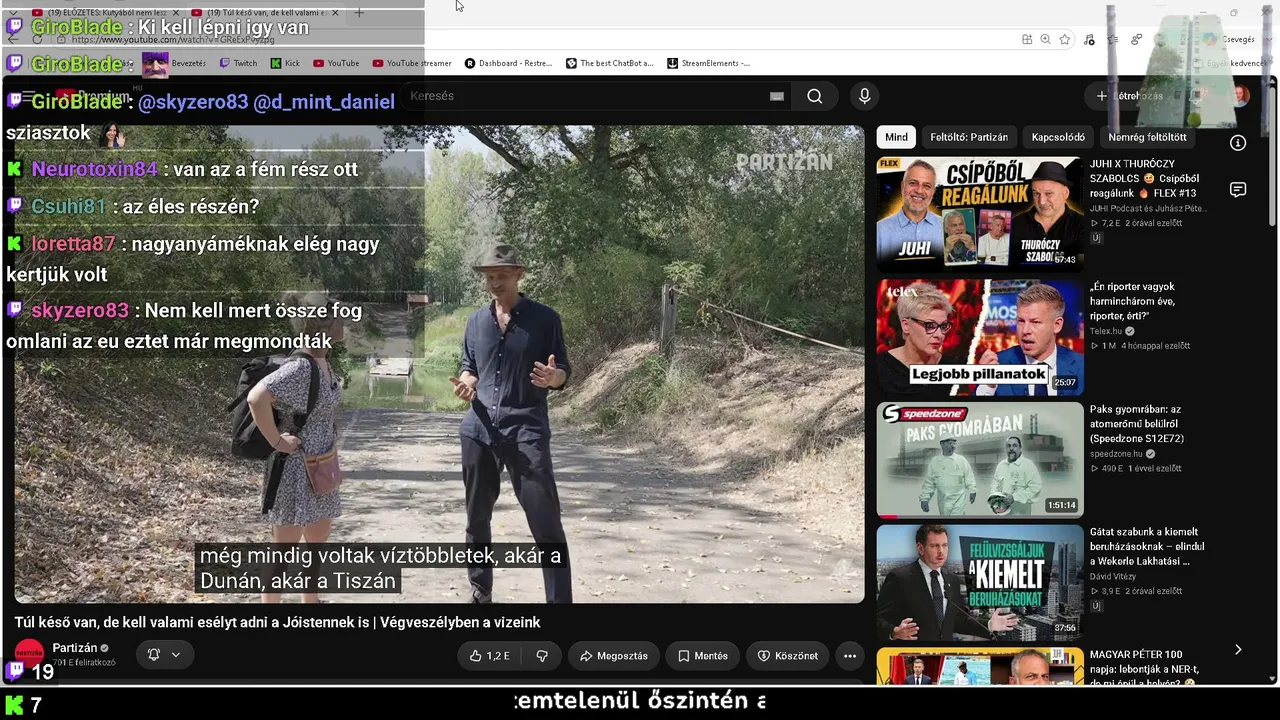Image resolution: width=1280 pixels, height=720 pixels.
Task: Open the three-dot more actions under video
Action: click(850, 656)
